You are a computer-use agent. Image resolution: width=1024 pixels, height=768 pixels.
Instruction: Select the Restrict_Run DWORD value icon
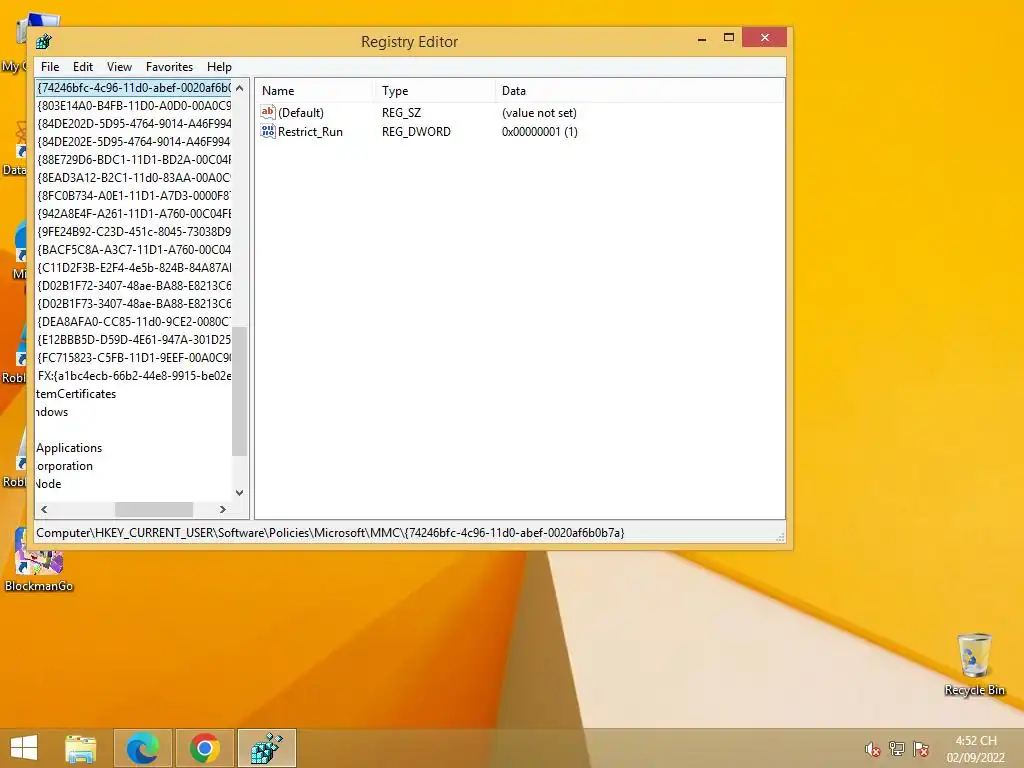point(268,131)
